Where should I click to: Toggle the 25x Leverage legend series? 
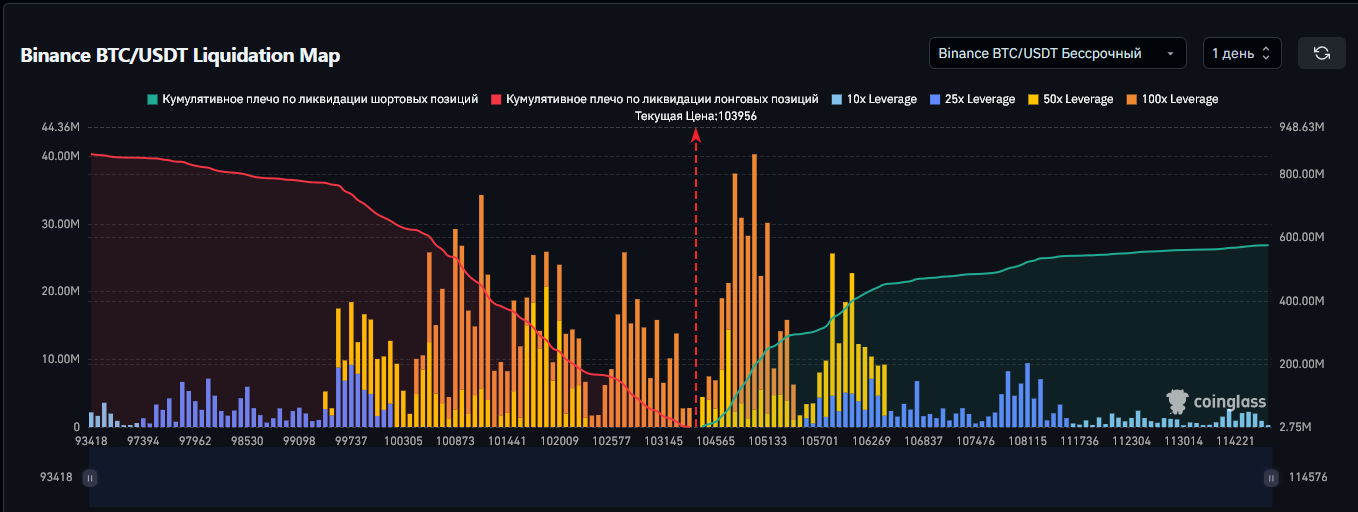972,99
